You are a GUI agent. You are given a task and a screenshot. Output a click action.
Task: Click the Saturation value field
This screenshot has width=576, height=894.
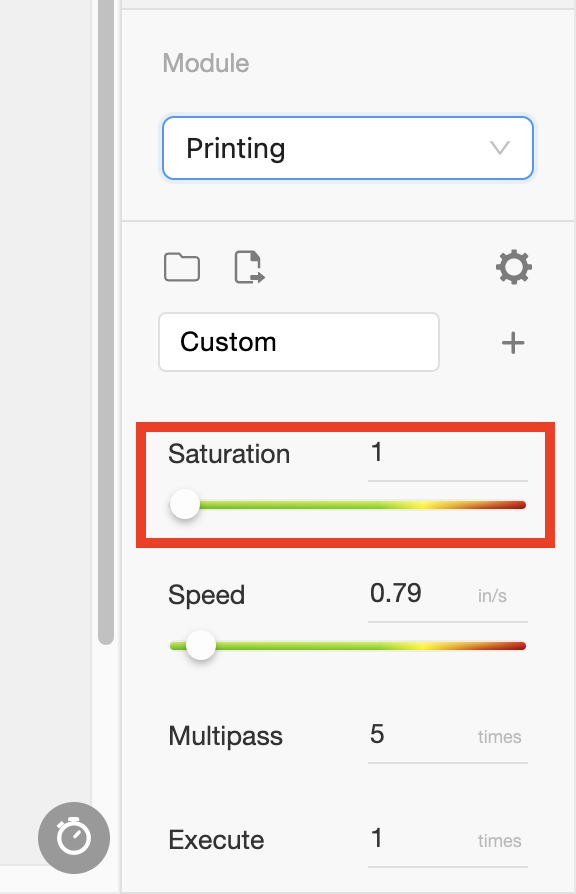click(448, 454)
